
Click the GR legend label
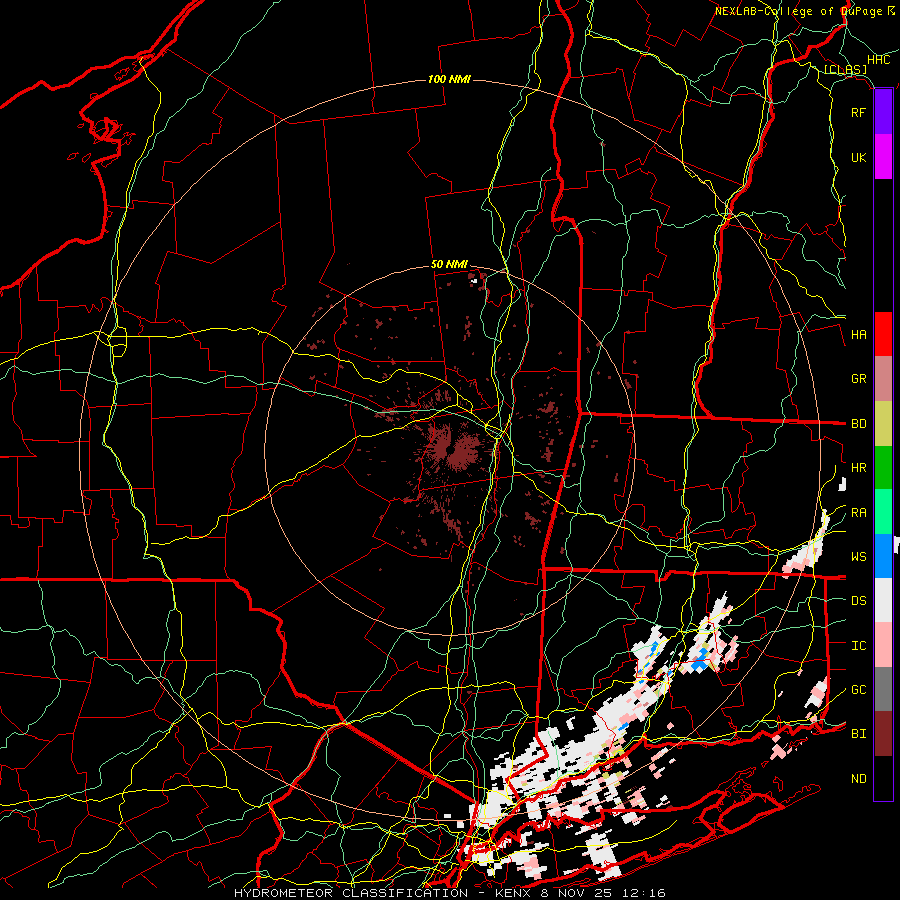858,379
